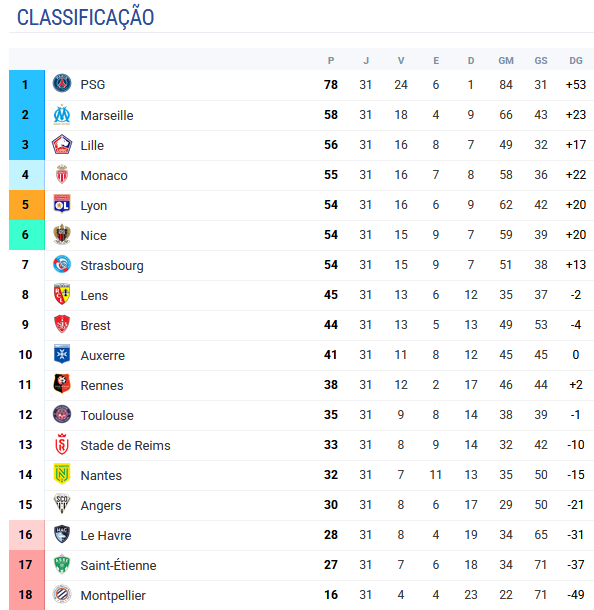Open the Saint-Étienne team link
The height and width of the screenshot is (610, 594).
click(118, 565)
